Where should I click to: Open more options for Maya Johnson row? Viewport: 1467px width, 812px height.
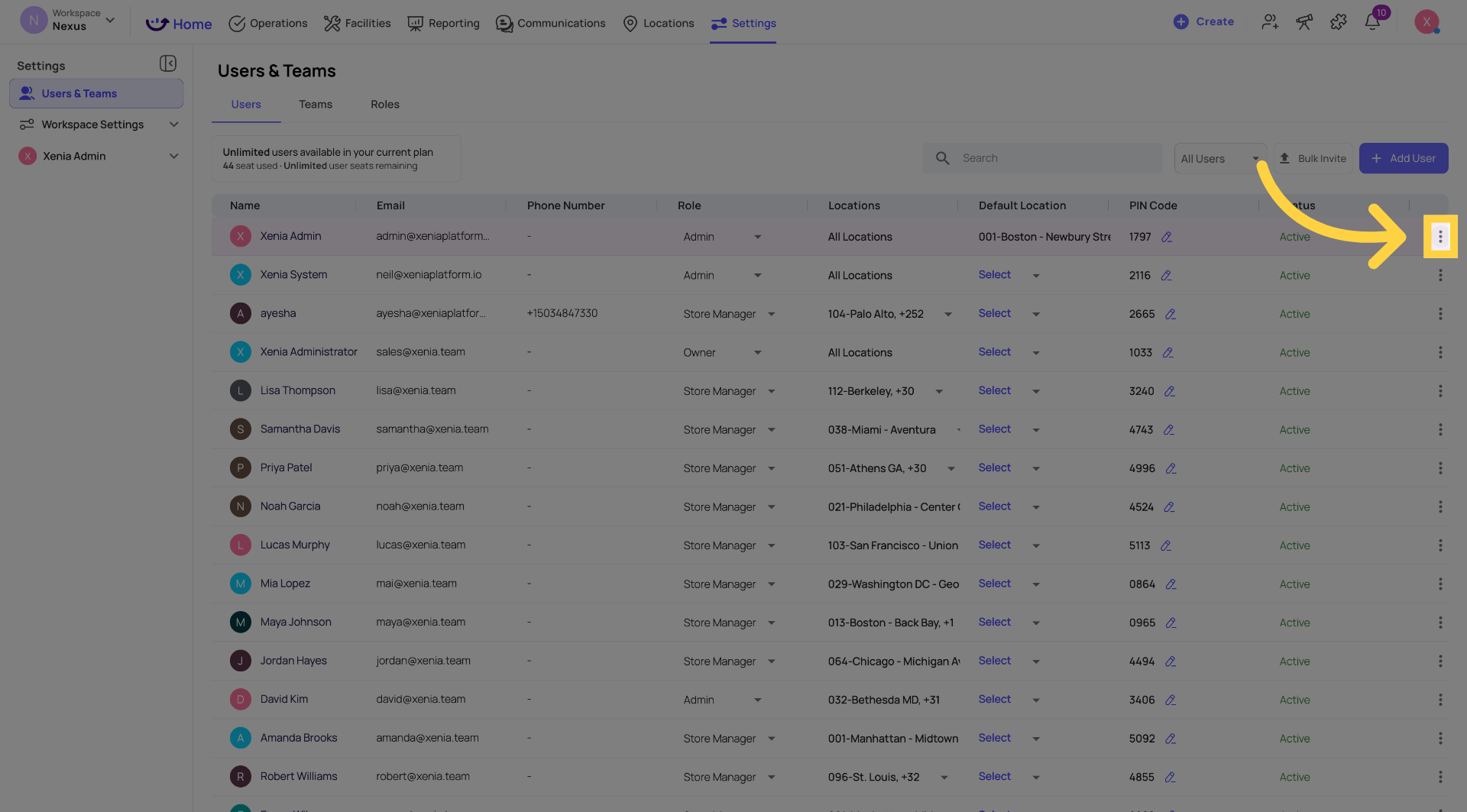tap(1440, 623)
